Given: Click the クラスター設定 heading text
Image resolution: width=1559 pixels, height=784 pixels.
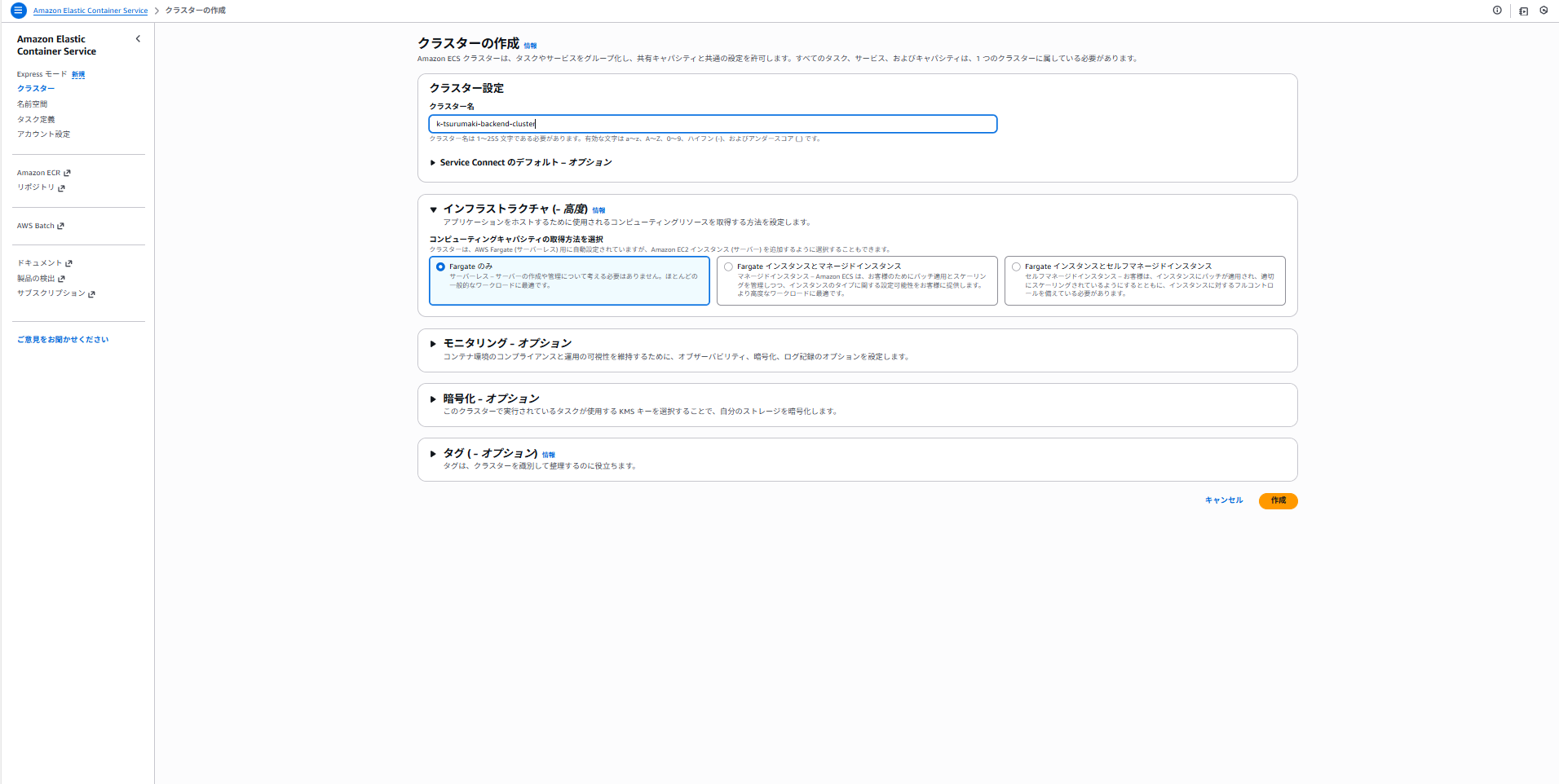Looking at the screenshot, I should 466,88.
